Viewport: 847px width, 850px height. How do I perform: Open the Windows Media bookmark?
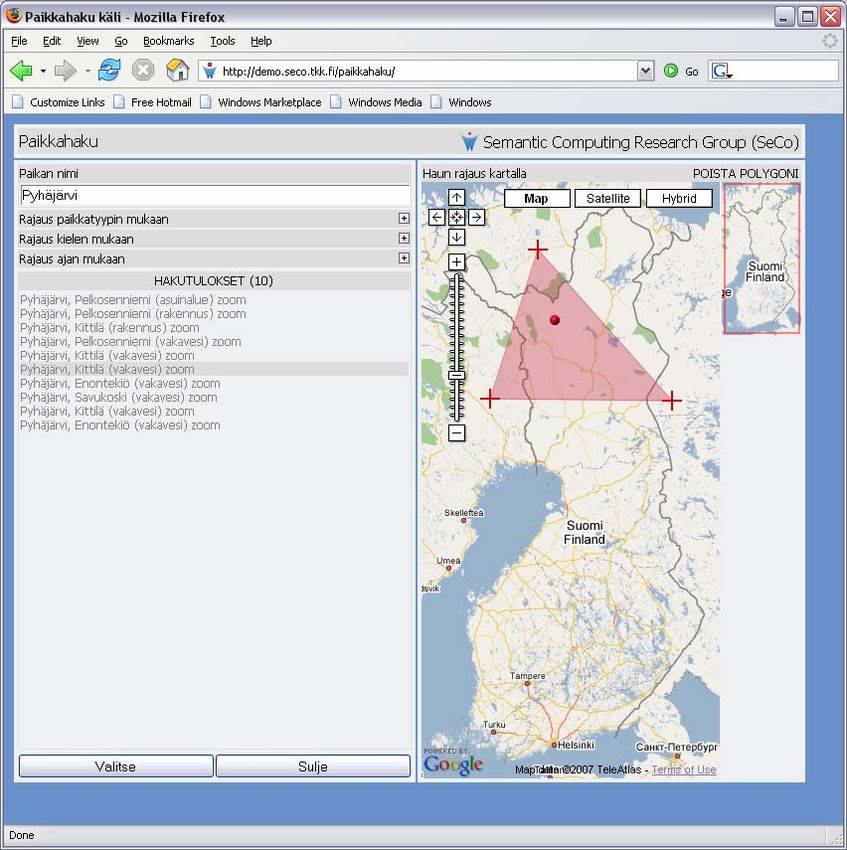(376, 102)
